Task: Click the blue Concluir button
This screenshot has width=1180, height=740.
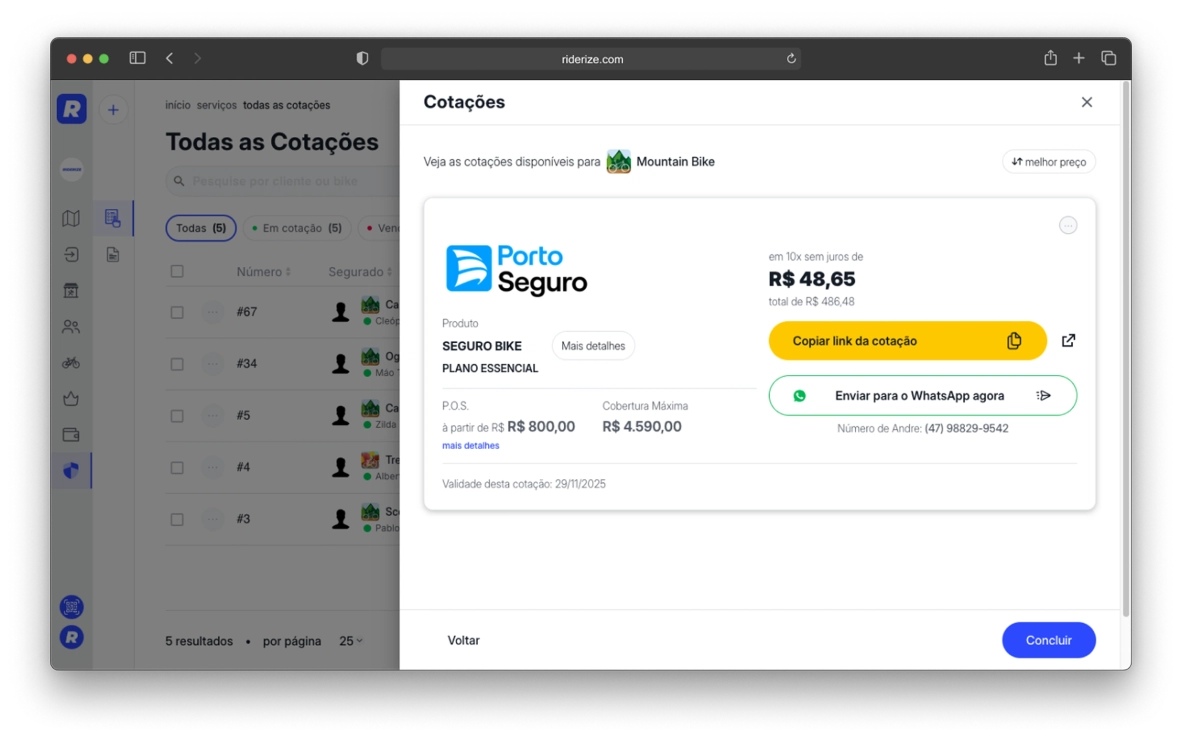Action: (x=1048, y=640)
